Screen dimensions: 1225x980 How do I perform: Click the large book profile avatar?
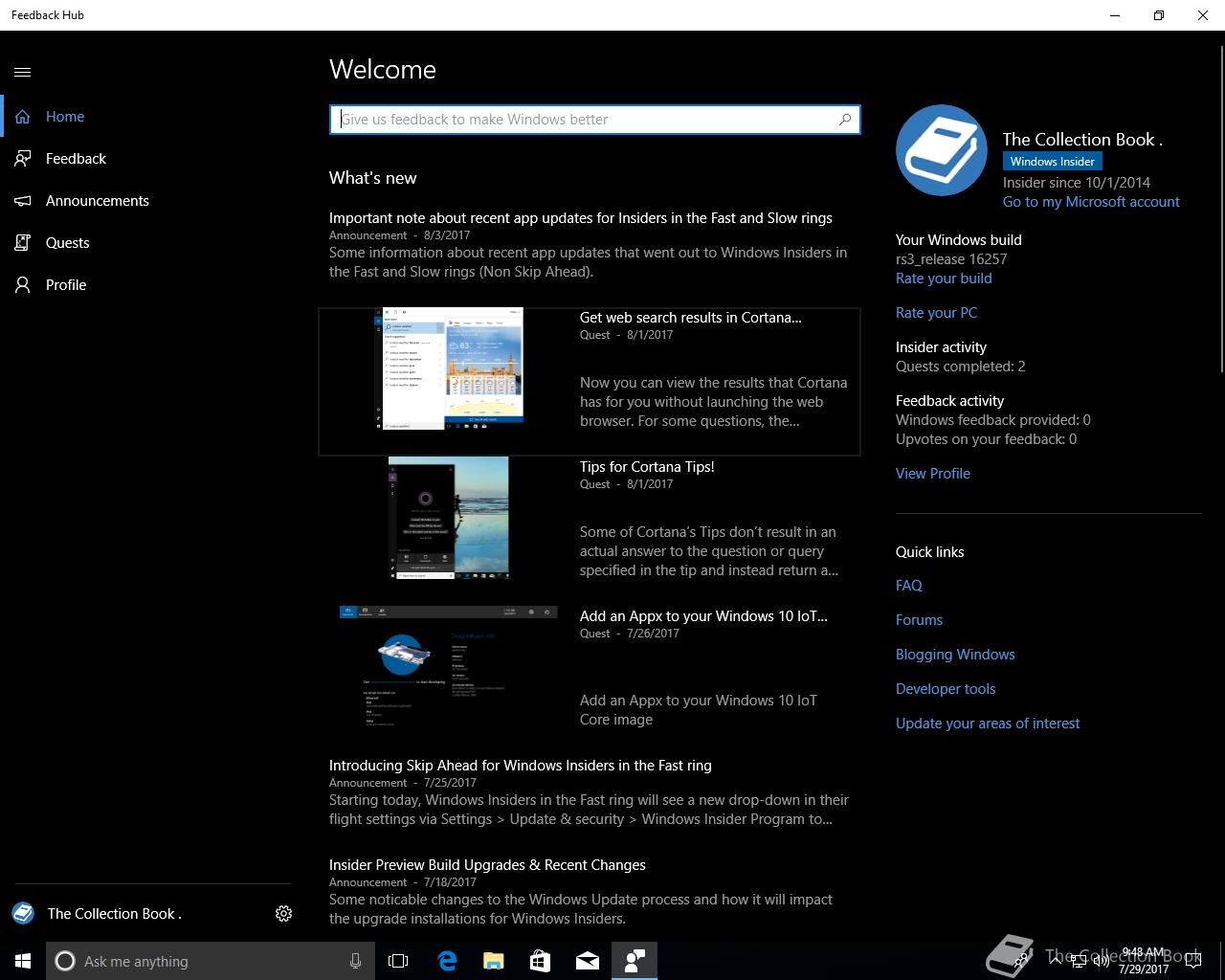(942, 151)
